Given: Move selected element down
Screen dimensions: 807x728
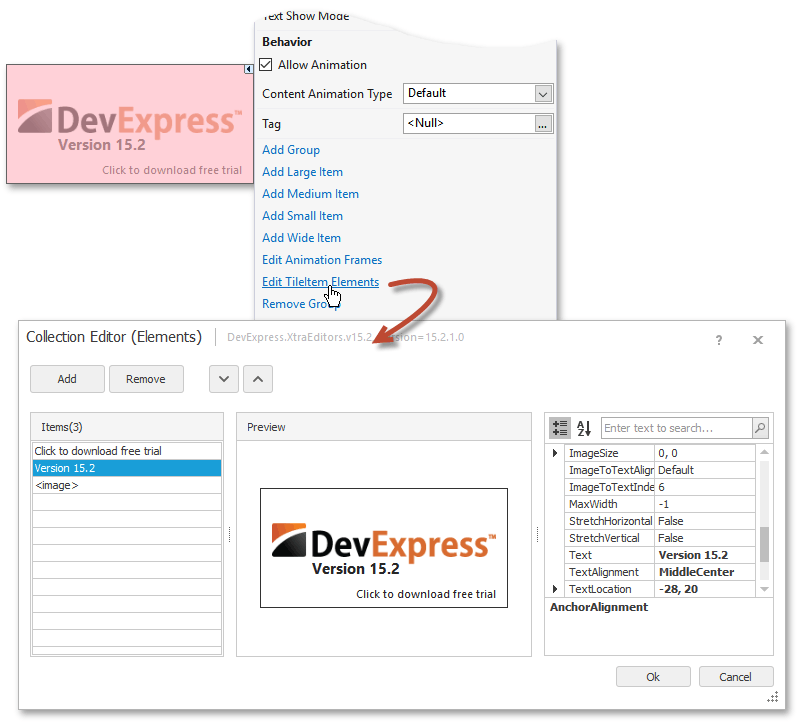Looking at the screenshot, I should tap(224, 379).
